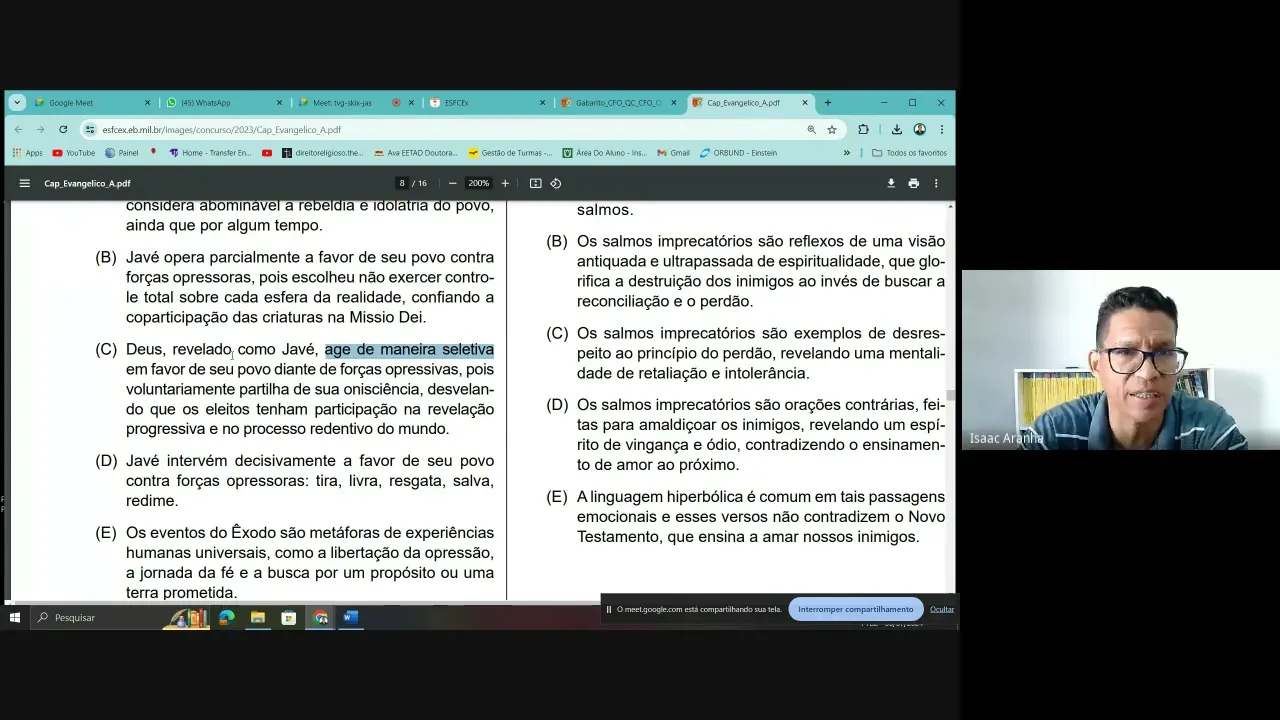This screenshot has width=1280, height=720.
Task: Show hidden bookmarks overflow chevron
Action: pos(847,153)
